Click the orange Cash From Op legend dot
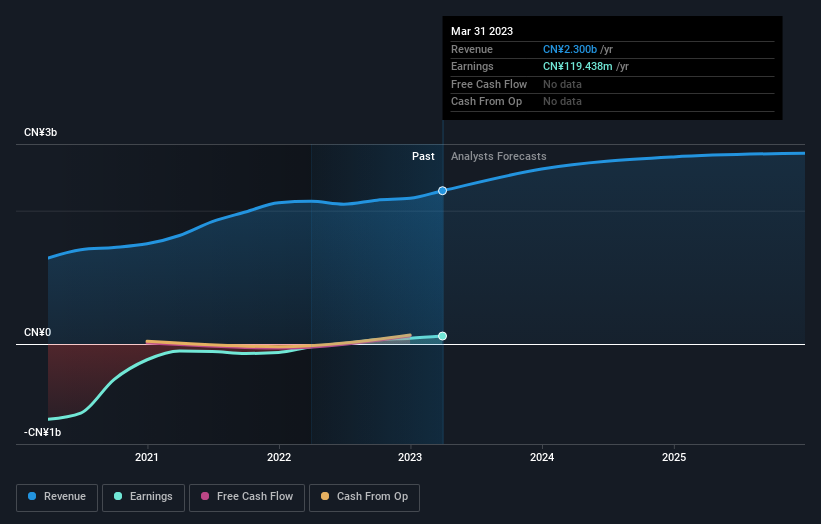The height and width of the screenshot is (524, 821). (325, 496)
